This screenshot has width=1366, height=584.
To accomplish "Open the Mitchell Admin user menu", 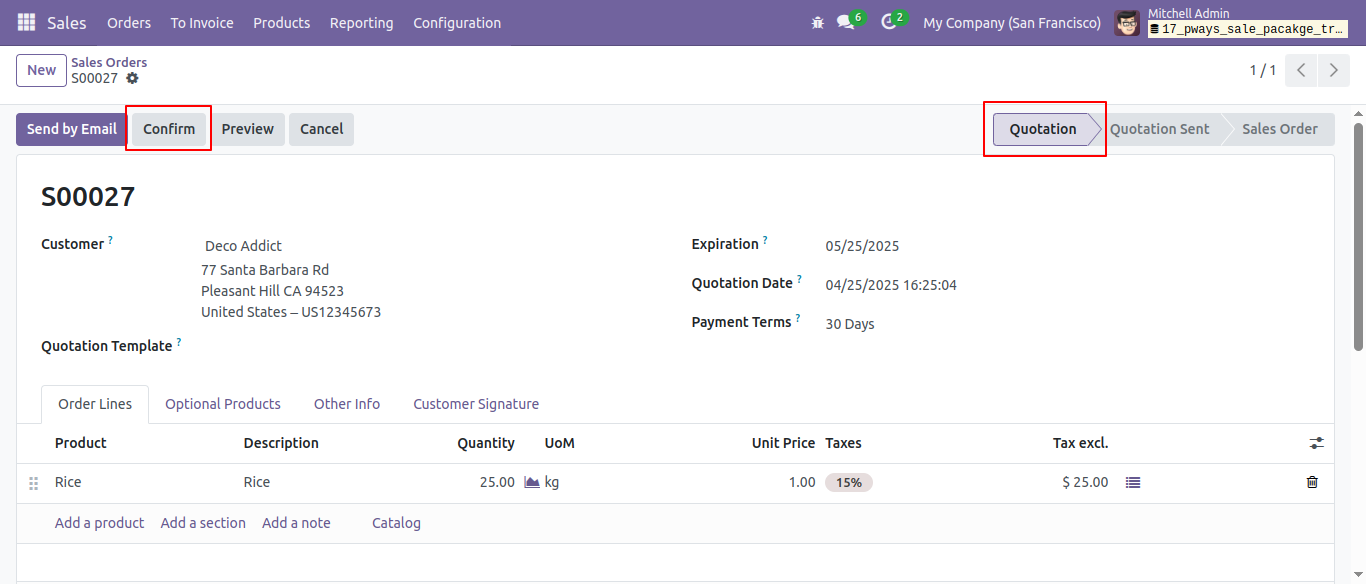I will click(1231, 22).
